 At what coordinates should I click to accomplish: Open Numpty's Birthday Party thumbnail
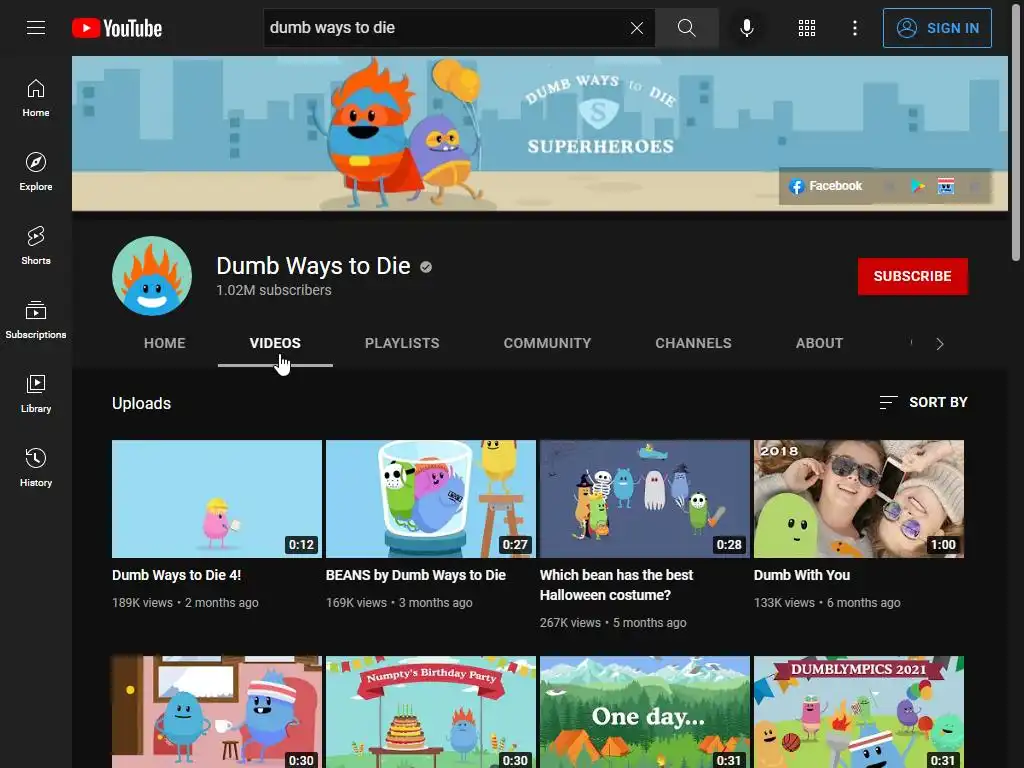click(x=431, y=712)
